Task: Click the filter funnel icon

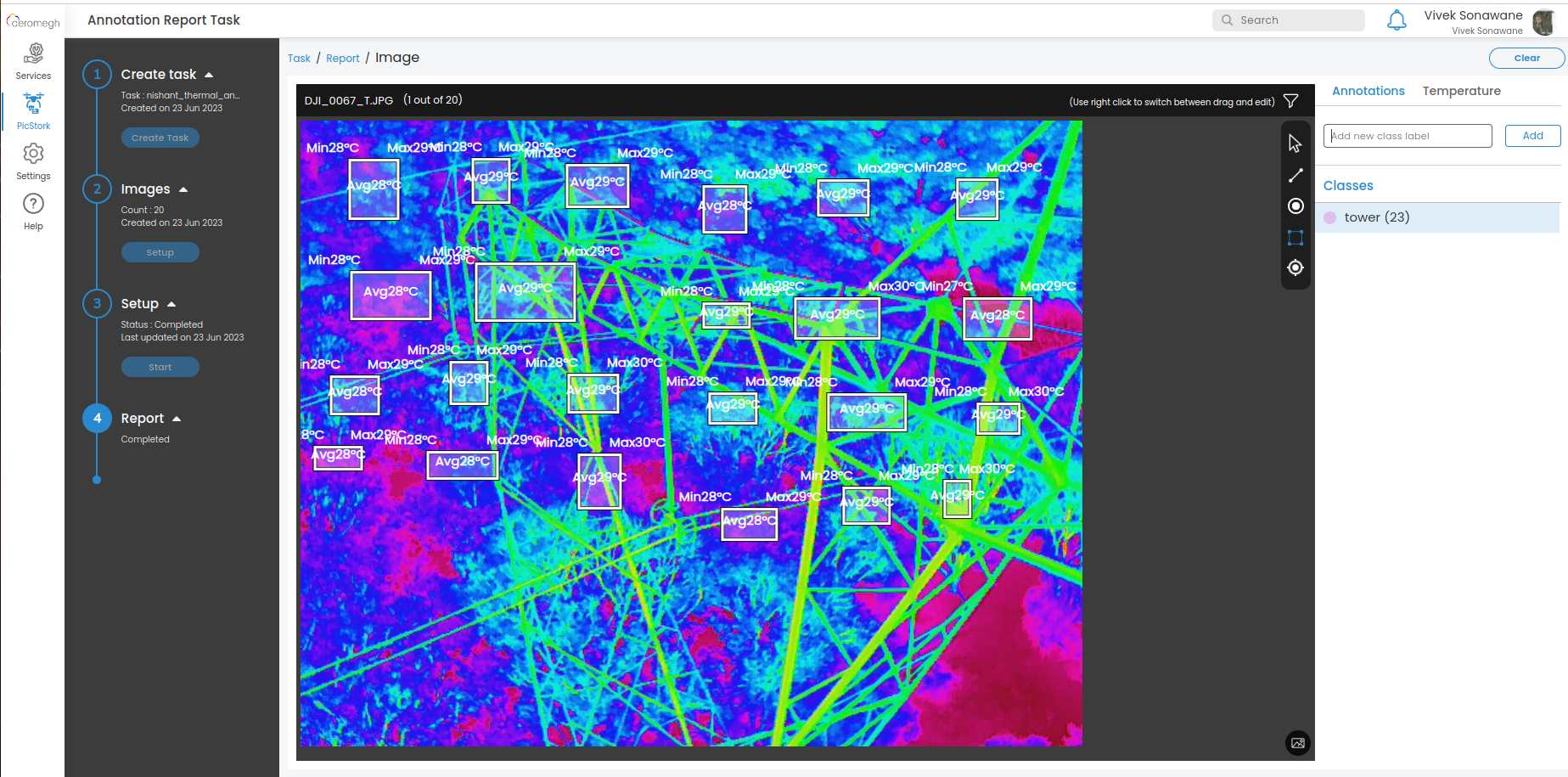Action: point(1290,101)
